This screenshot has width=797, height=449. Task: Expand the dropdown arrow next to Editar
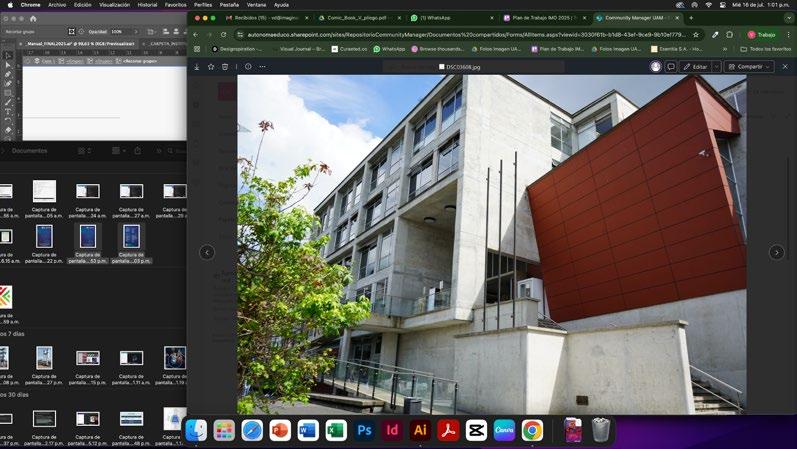coord(716,67)
